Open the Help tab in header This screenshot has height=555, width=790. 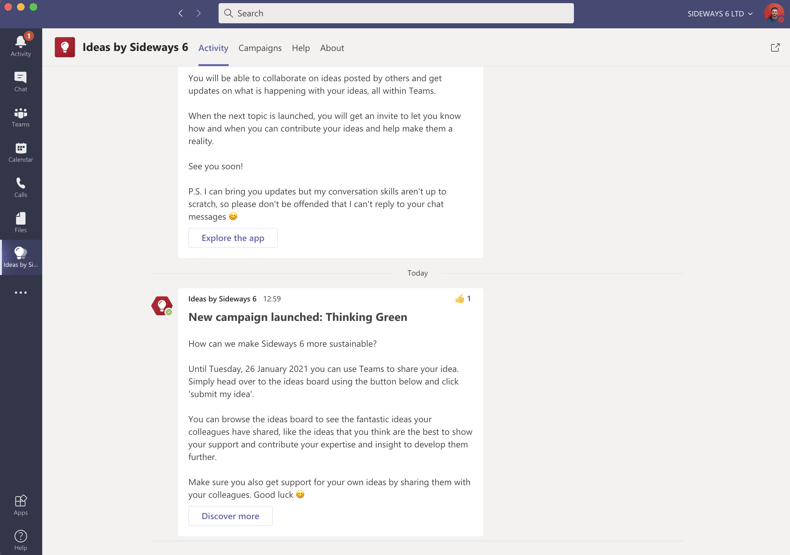pyautogui.click(x=301, y=48)
